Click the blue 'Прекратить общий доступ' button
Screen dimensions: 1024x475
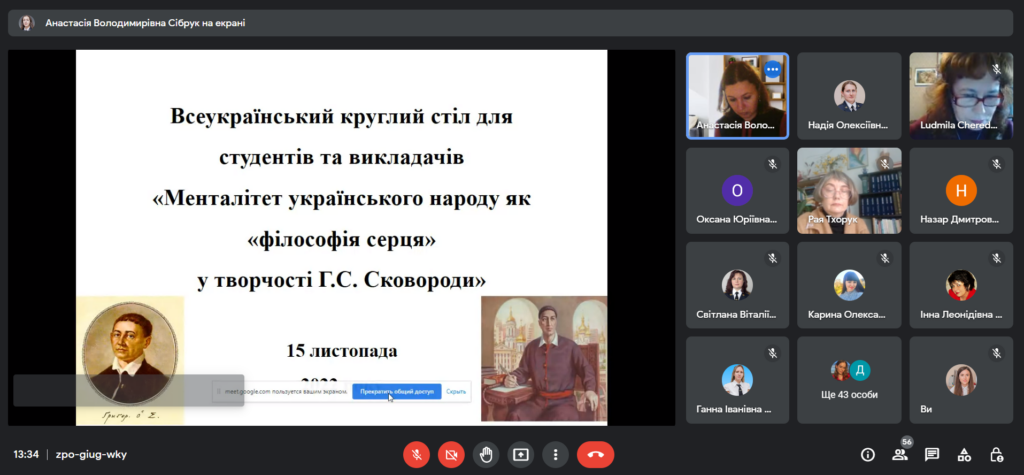tap(395, 391)
